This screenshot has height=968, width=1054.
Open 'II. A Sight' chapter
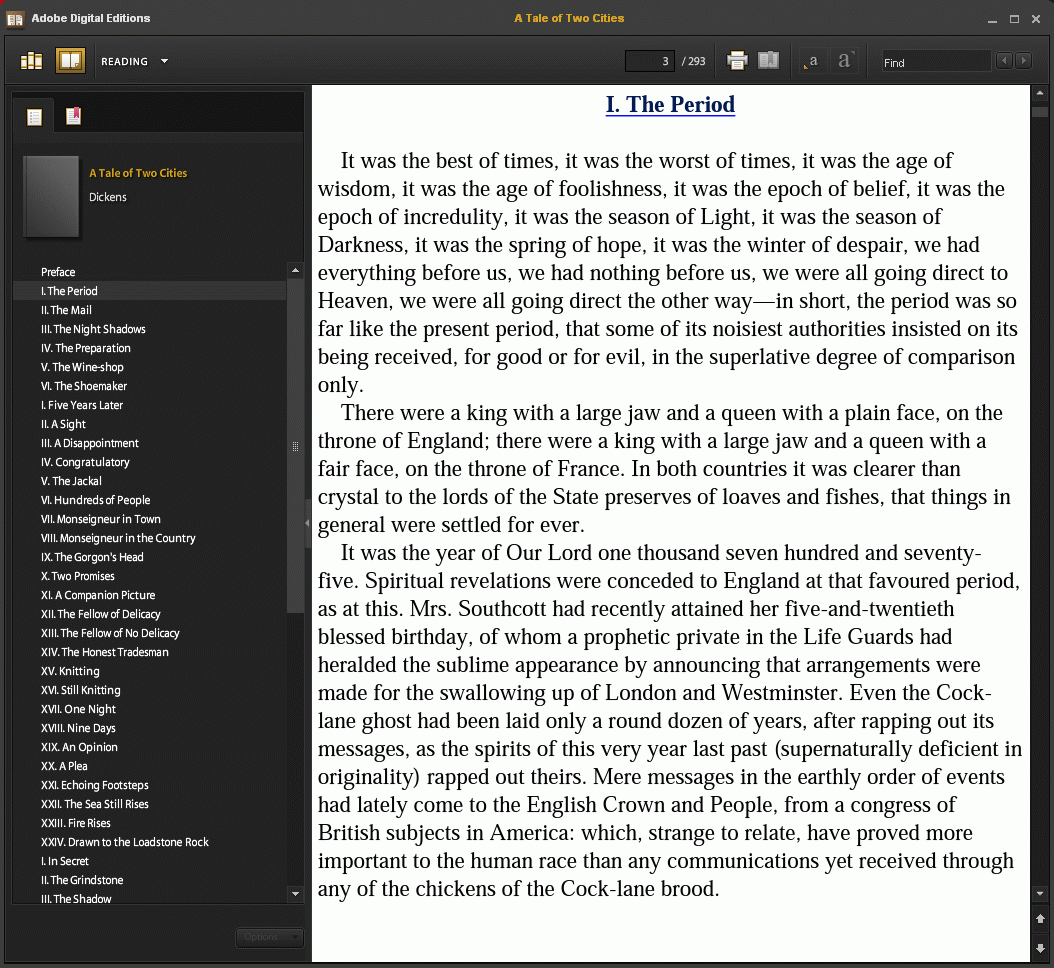63,424
